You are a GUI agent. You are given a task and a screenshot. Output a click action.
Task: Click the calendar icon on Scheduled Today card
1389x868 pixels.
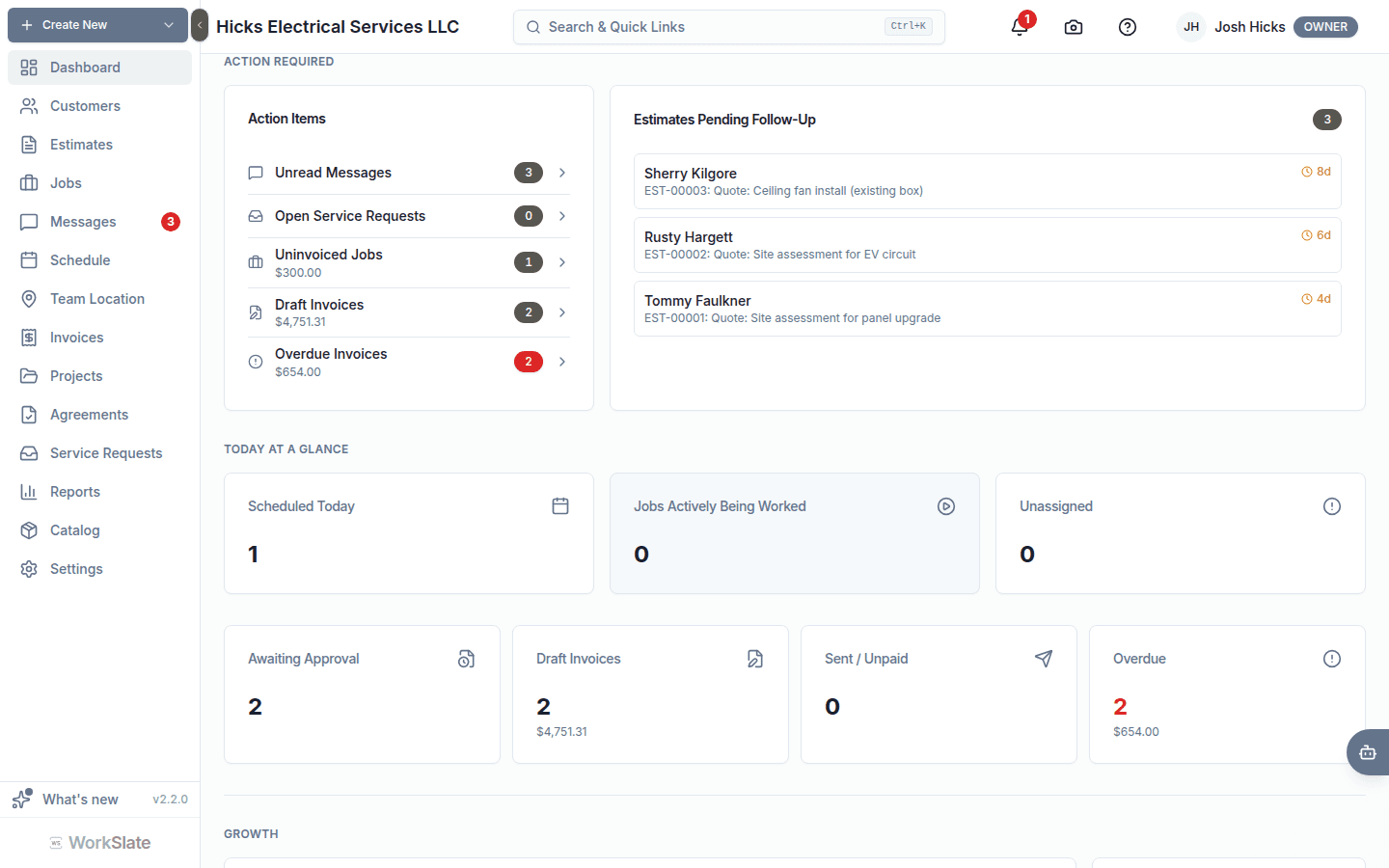click(x=560, y=506)
